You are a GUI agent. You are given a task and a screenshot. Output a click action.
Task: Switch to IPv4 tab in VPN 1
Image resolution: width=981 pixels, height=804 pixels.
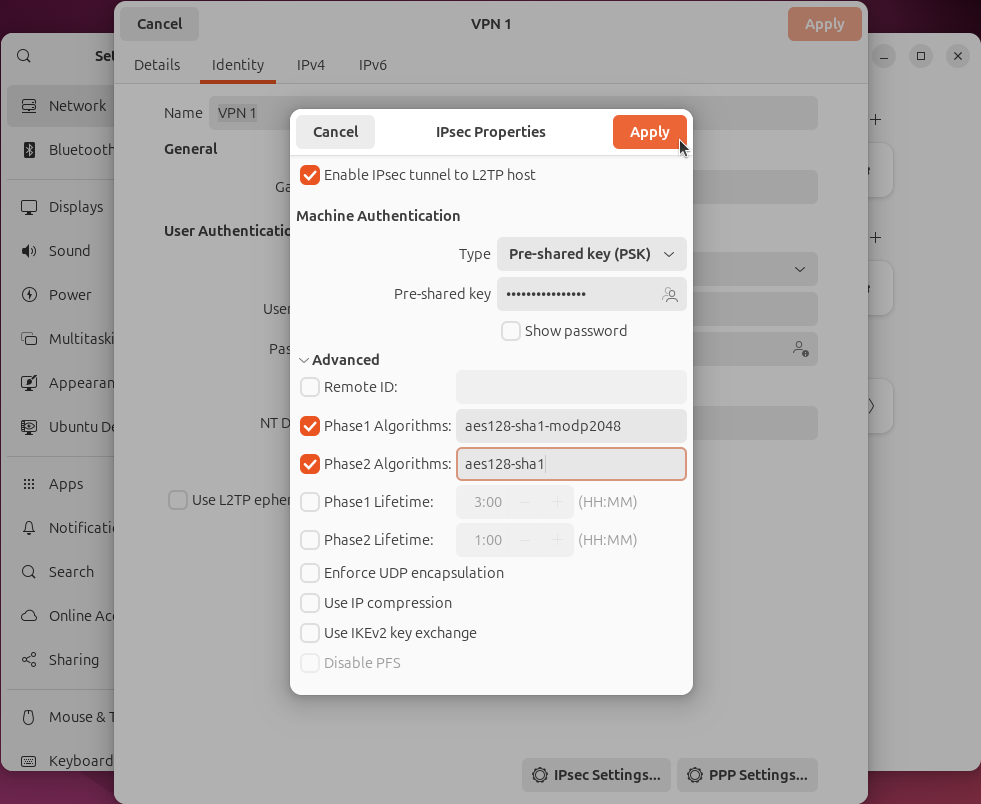click(x=310, y=65)
